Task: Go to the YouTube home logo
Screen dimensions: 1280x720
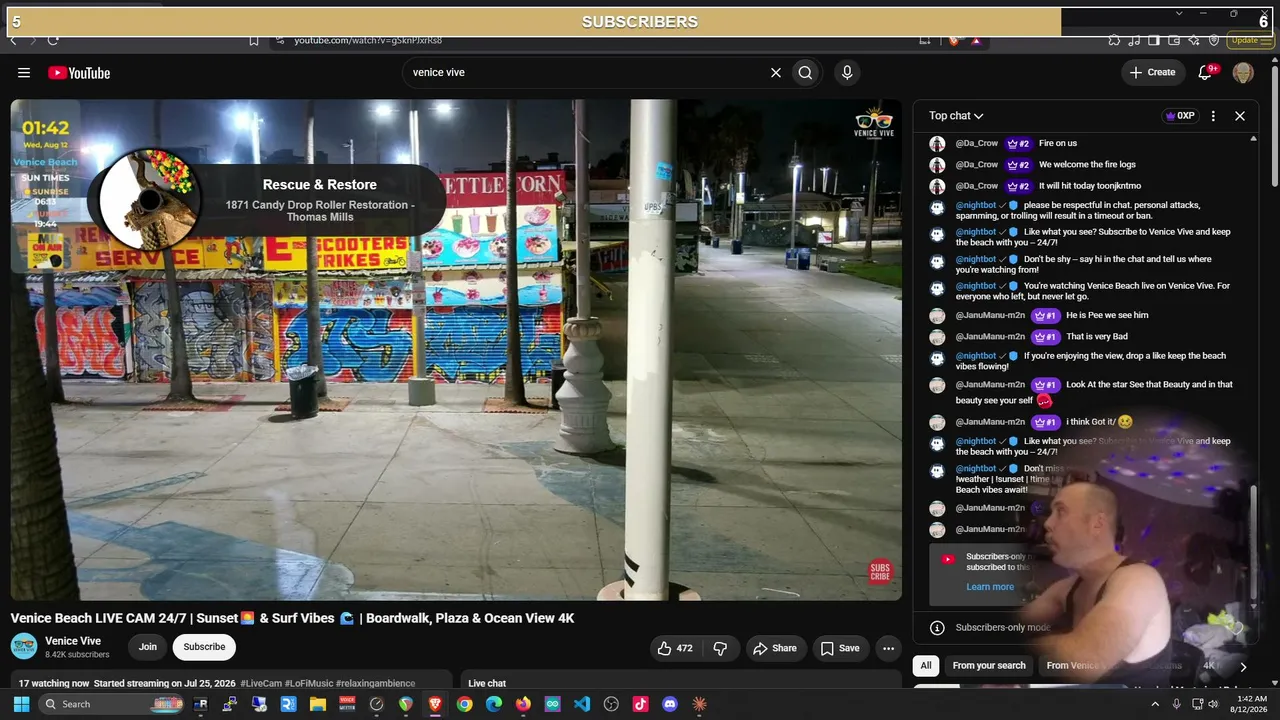Action: (x=79, y=72)
